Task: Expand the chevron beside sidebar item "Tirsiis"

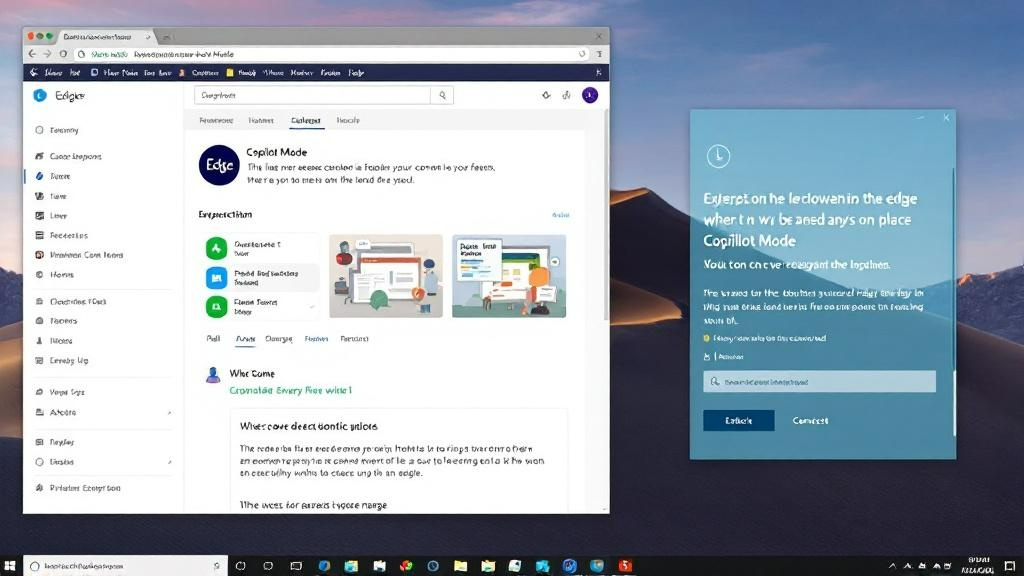Action: click(x=169, y=462)
